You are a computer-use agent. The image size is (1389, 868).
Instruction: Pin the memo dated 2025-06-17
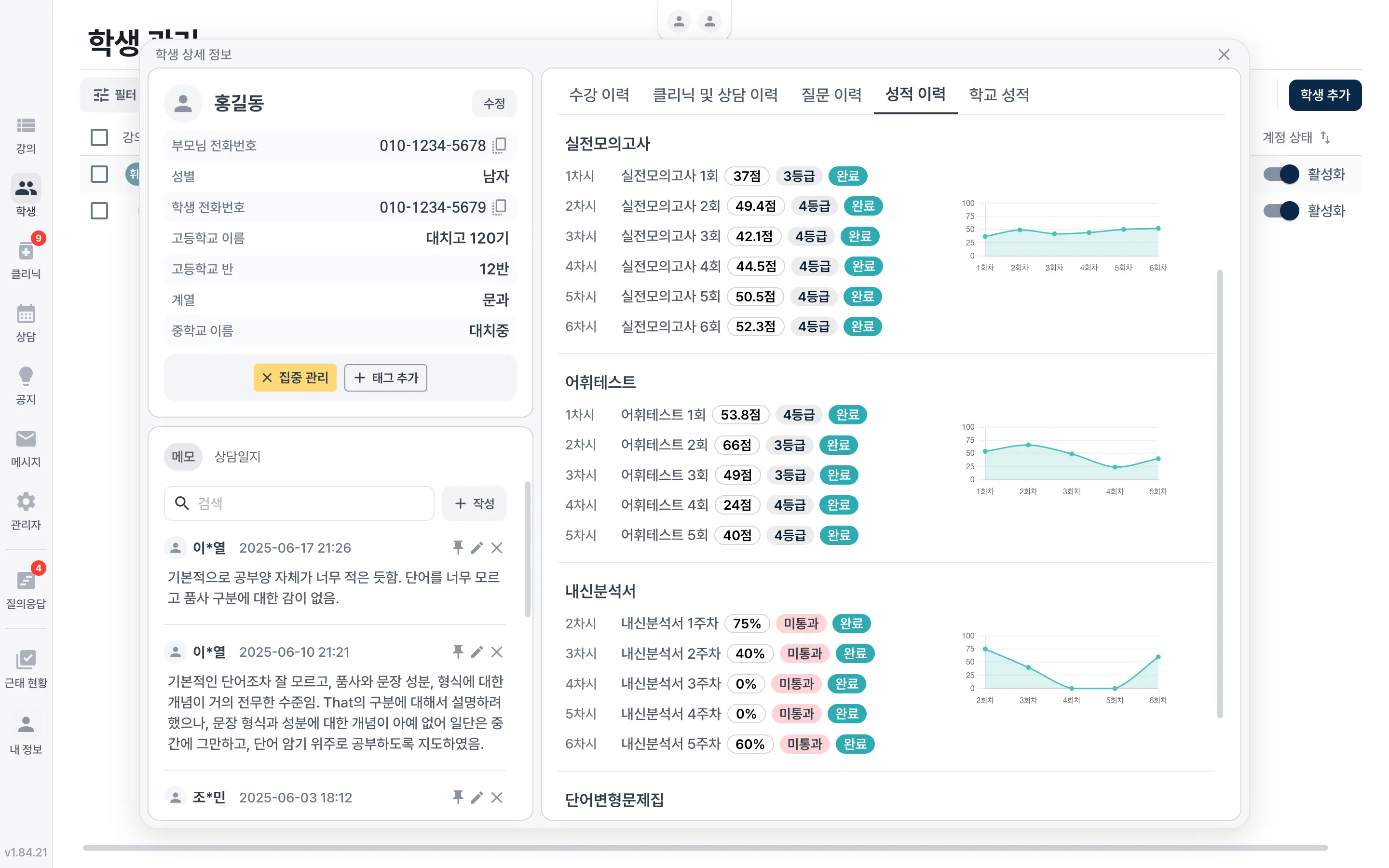[x=457, y=548]
